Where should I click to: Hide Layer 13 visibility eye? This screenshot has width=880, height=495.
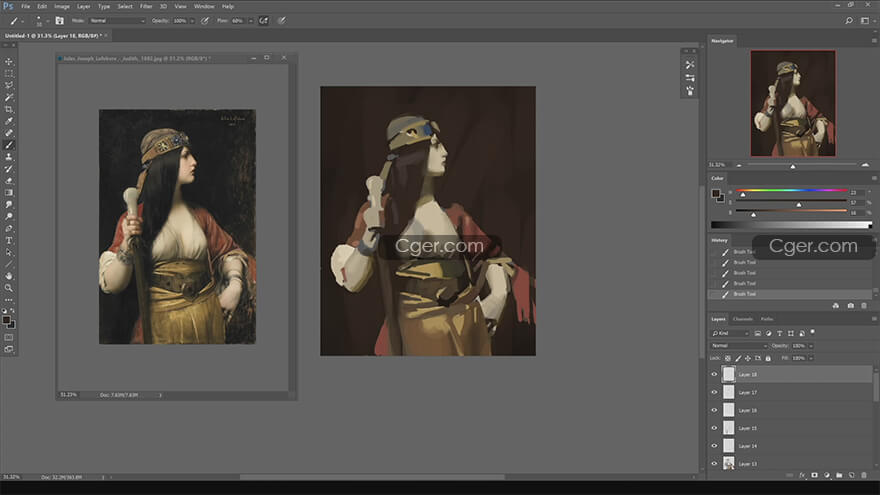coord(714,464)
